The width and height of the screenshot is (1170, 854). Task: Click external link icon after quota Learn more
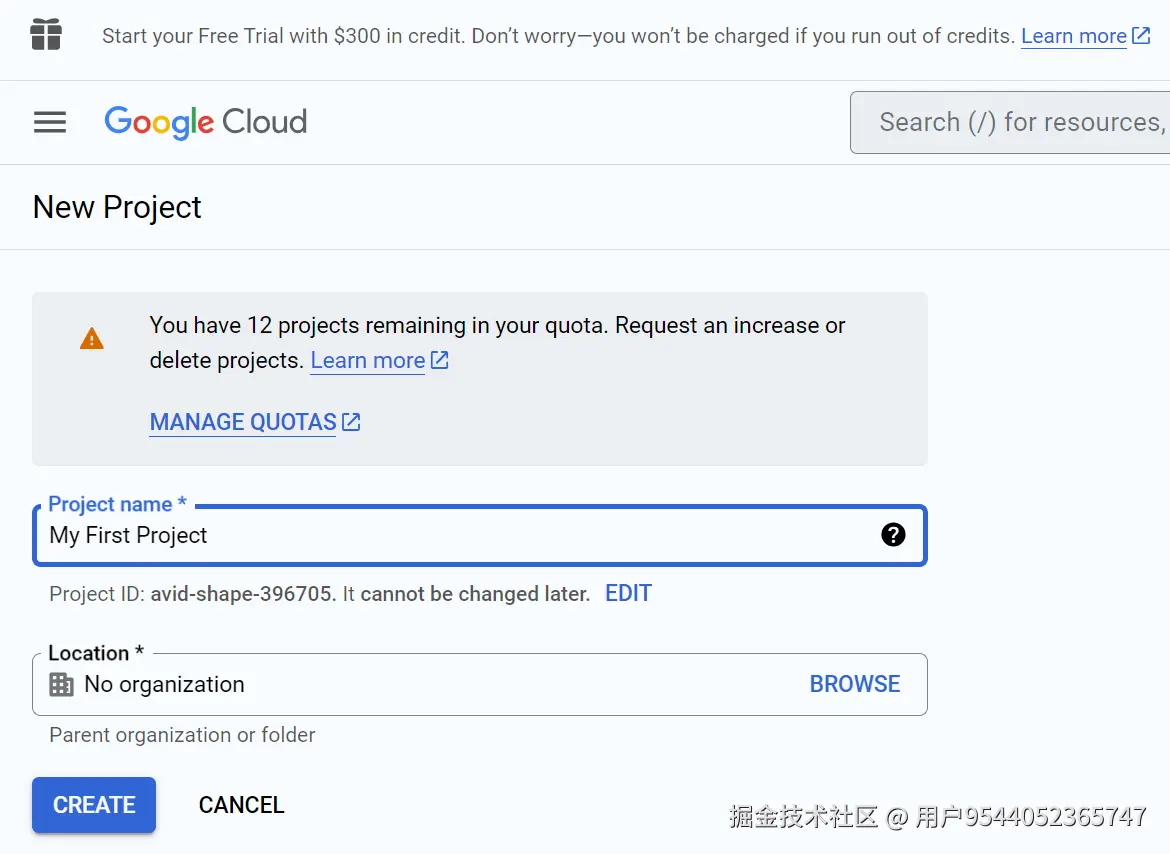440,360
